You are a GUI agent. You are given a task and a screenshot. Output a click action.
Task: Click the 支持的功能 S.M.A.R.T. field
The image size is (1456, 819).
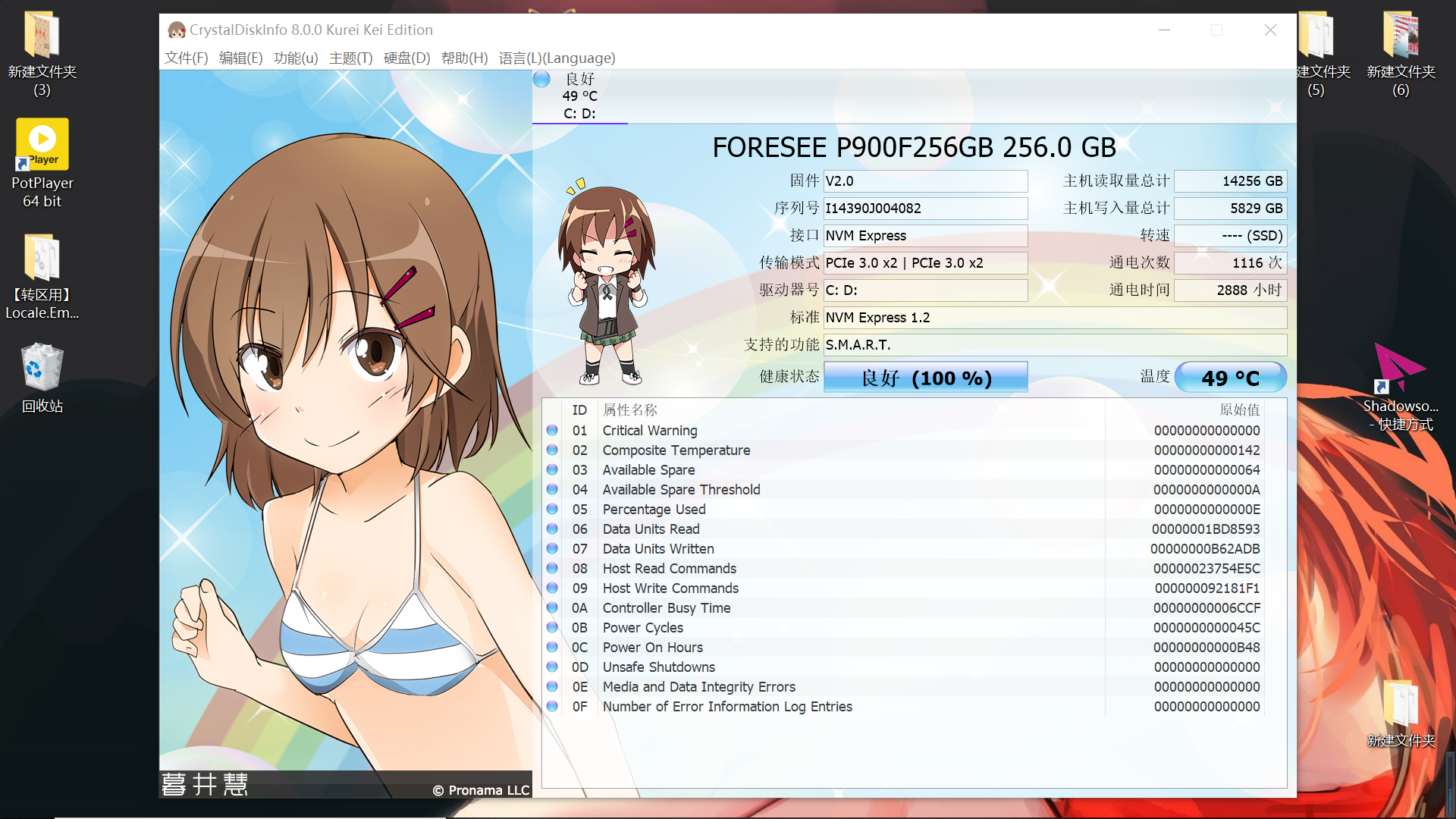[1056, 345]
